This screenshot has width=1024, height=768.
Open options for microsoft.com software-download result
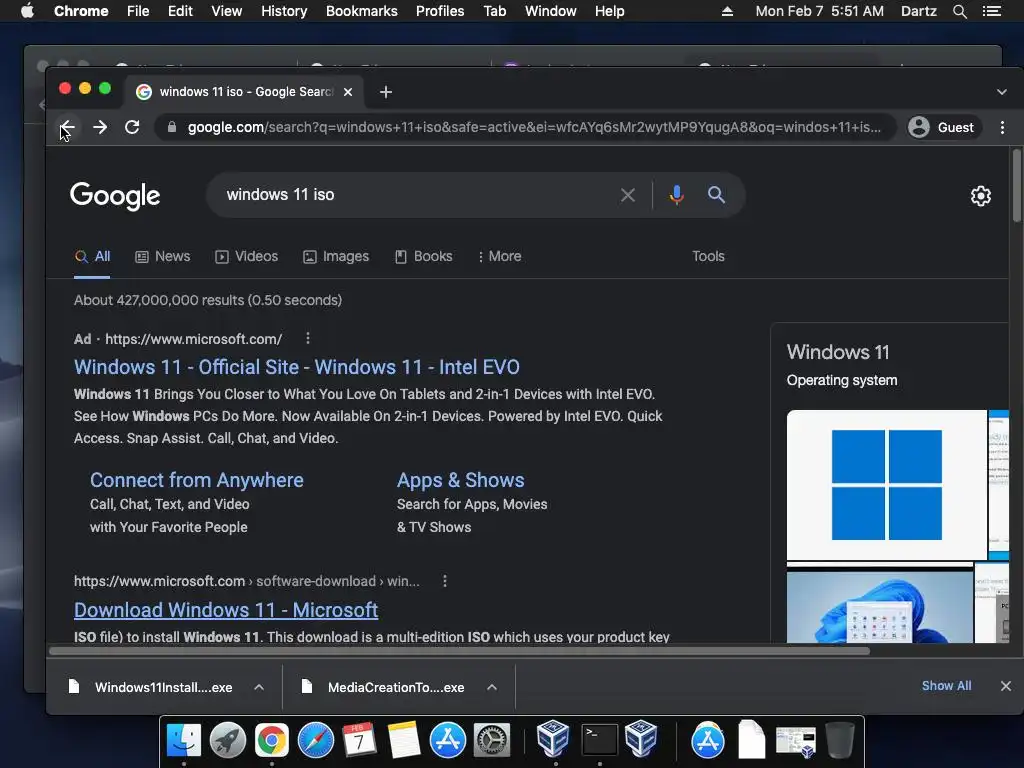click(445, 581)
